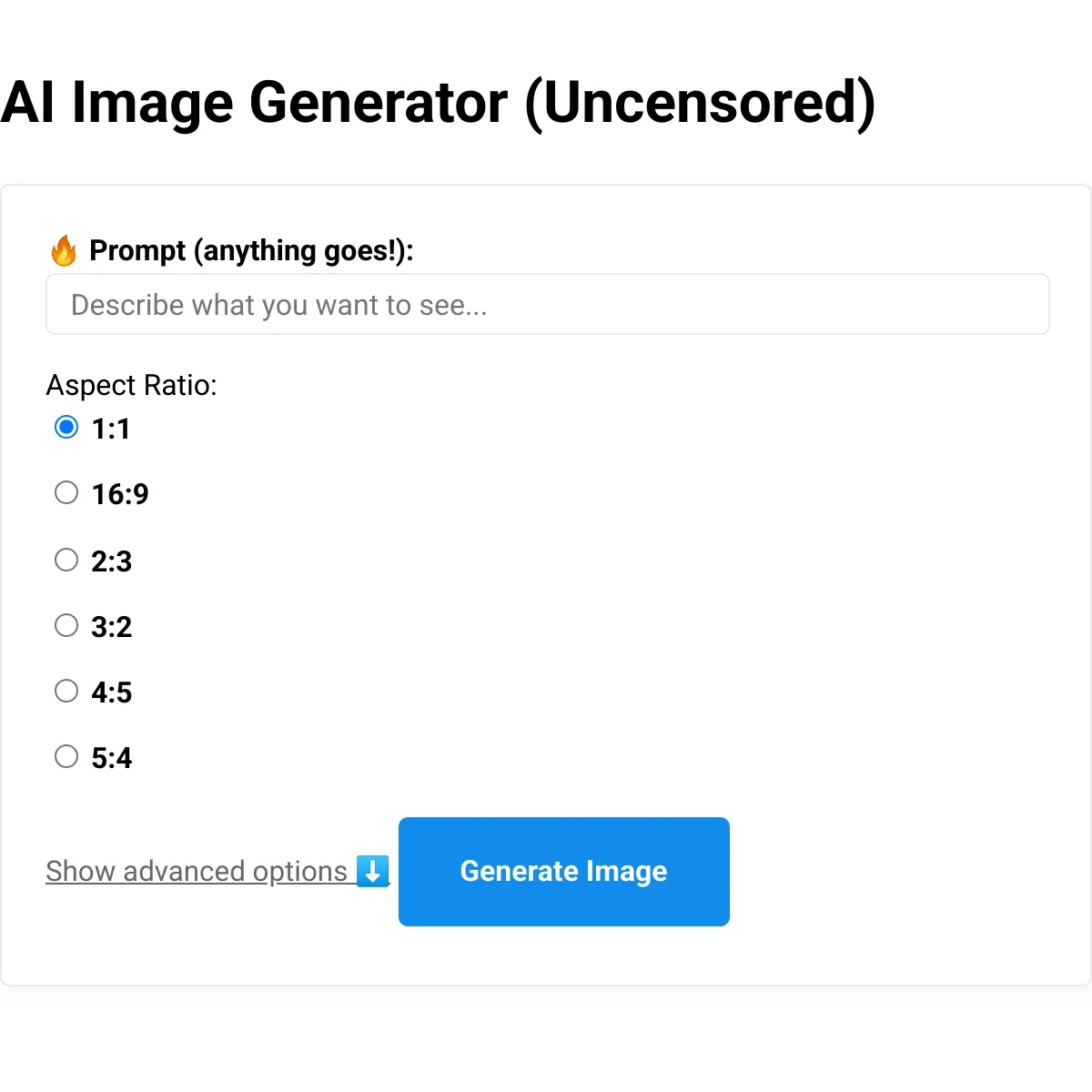Image resolution: width=1092 pixels, height=1092 pixels.
Task: Click the '16:9' text label
Action: point(120,494)
